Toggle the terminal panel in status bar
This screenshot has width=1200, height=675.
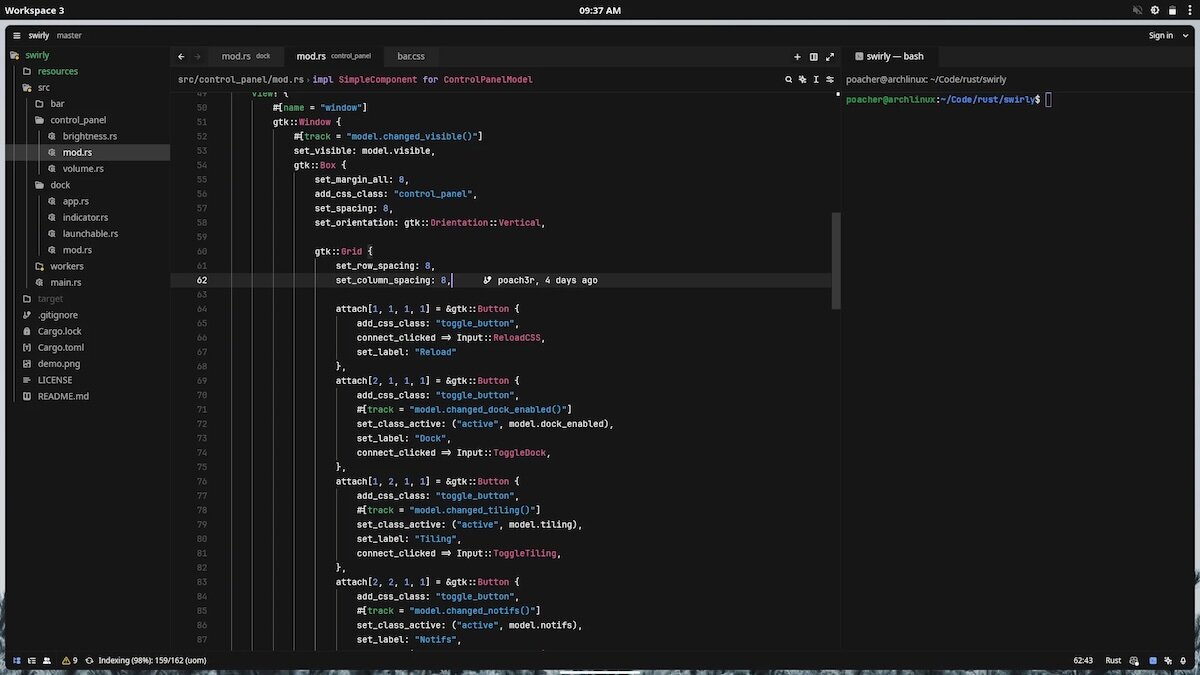(1153, 660)
